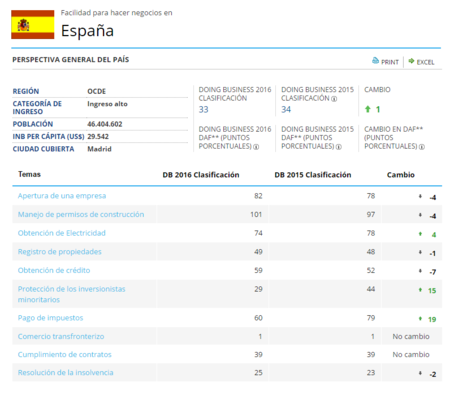Click the 2016 ranking value 33
This screenshot has width=450, height=400.
(204, 109)
